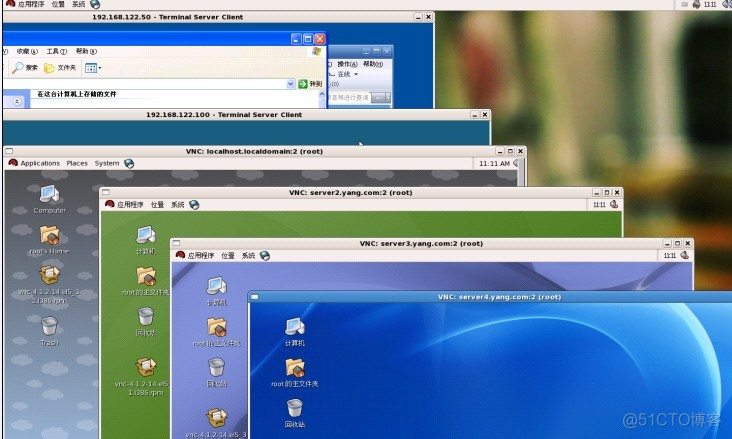Click 文件夹 folders button in explorer toolbar
Viewport: 732px width, 439px height.
pyautogui.click(x=58, y=68)
